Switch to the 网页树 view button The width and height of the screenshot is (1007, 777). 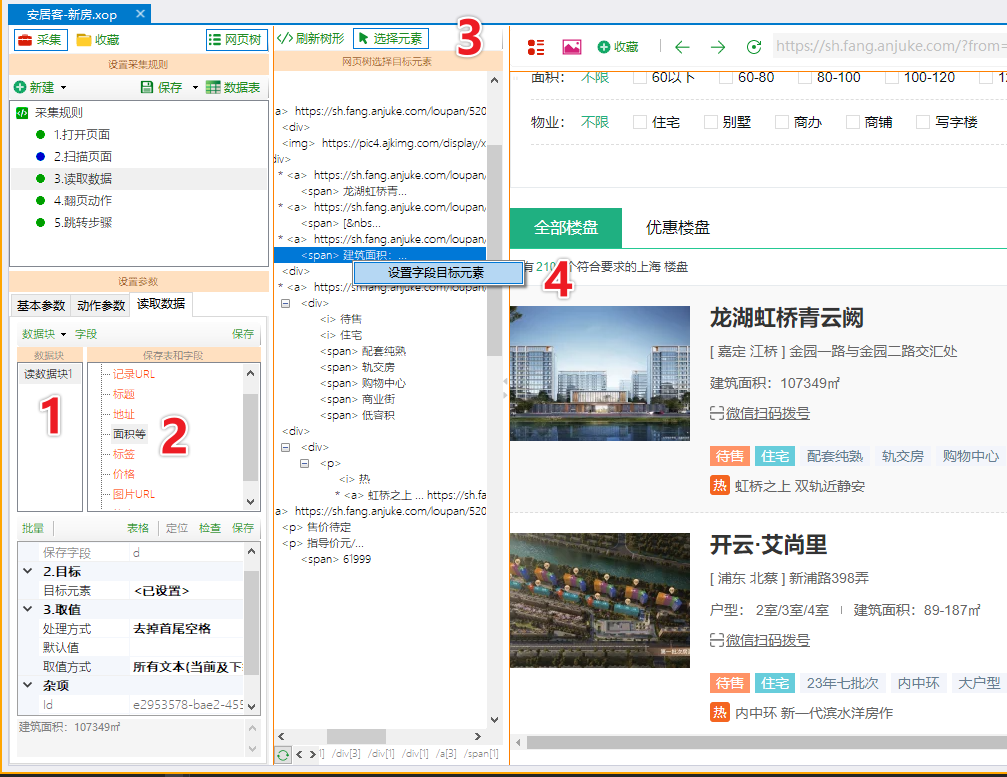pos(236,40)
